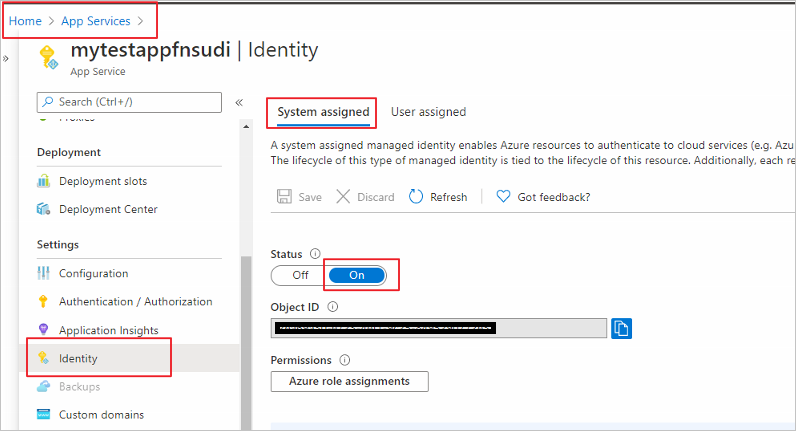Click the Status info icon
Screen dimensions: 796x431
click(315, 254)
